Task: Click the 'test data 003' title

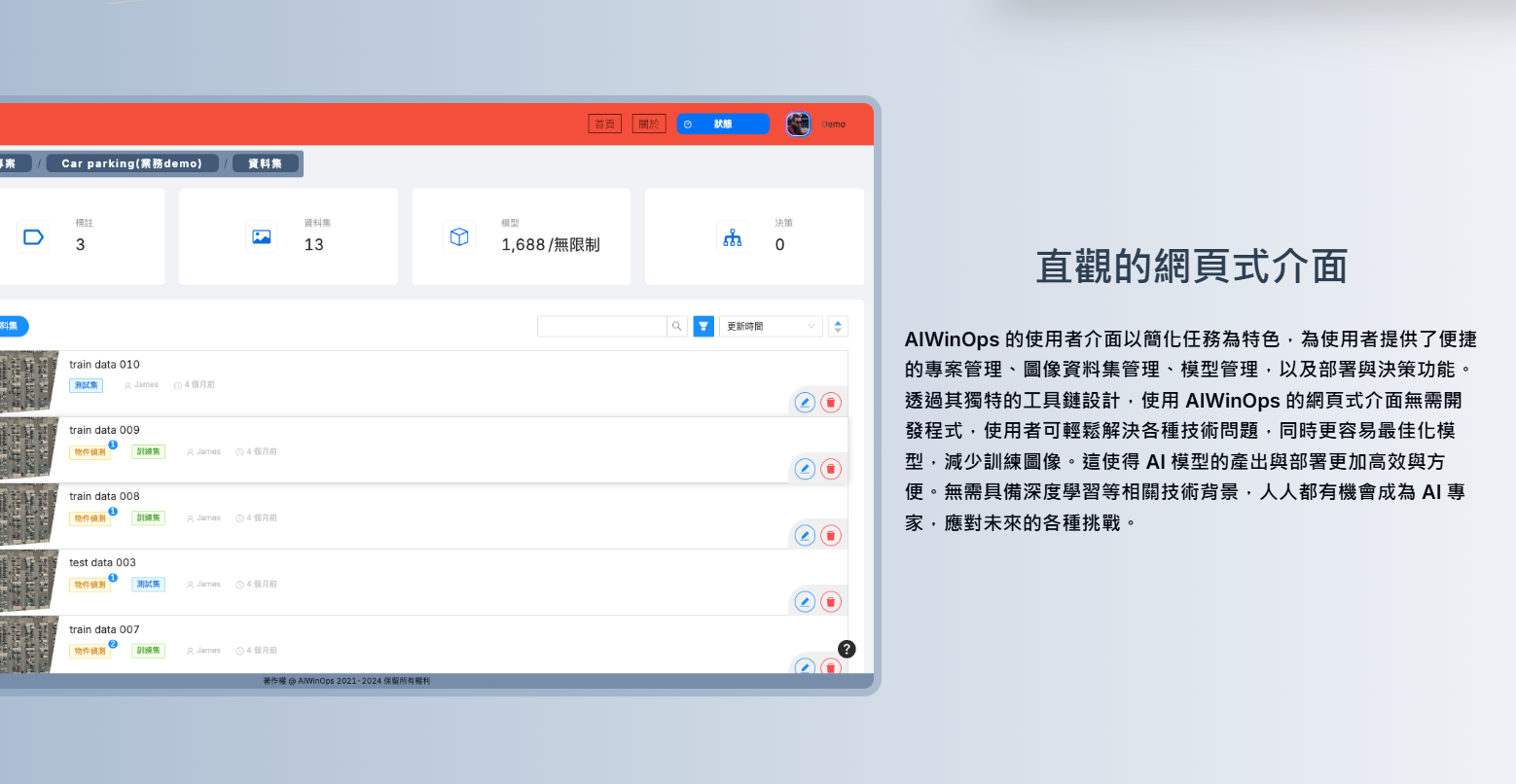Action: (x=102, y=562)
